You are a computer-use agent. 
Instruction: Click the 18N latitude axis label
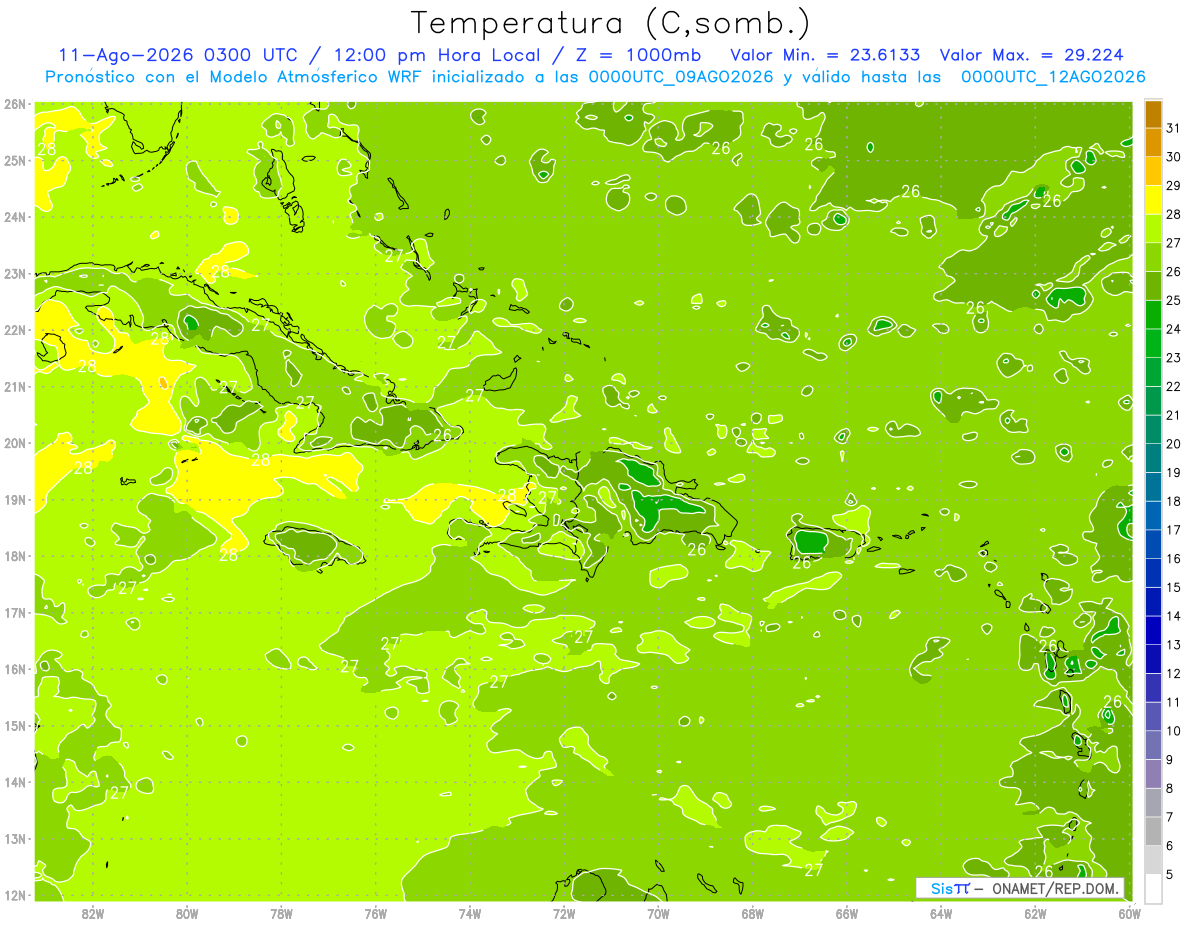pyautogui.click(x=15, y=556)
